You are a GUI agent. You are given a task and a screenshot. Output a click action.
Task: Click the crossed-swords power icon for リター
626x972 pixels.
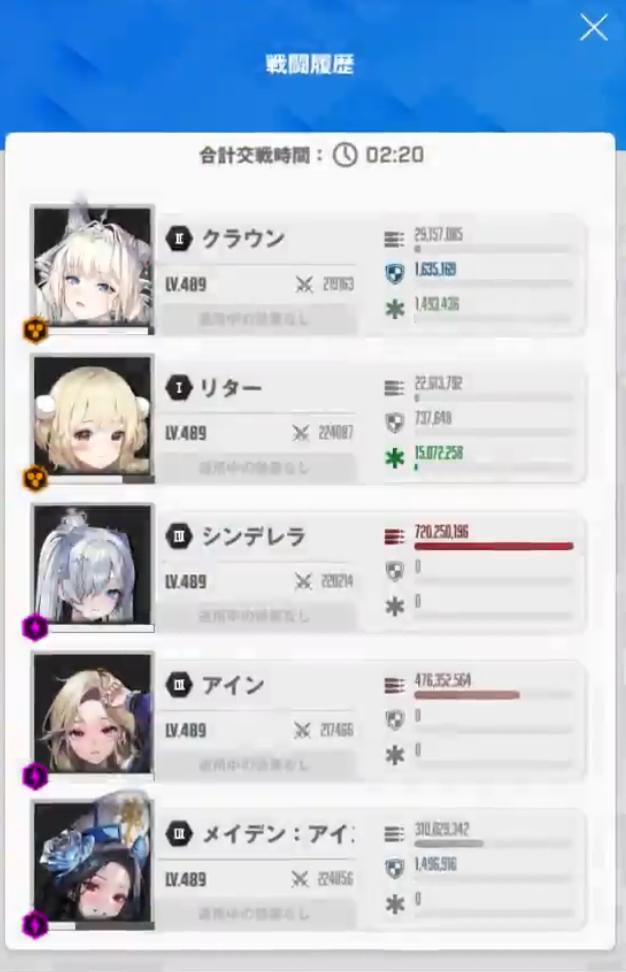[301, 433]
